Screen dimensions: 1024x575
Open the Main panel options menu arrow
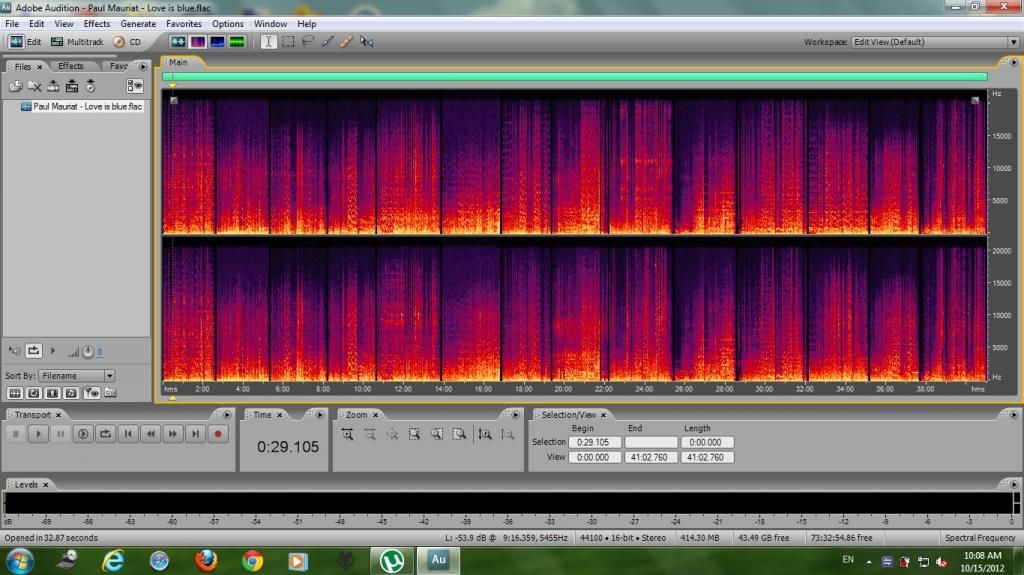(x=1014, y=63)
